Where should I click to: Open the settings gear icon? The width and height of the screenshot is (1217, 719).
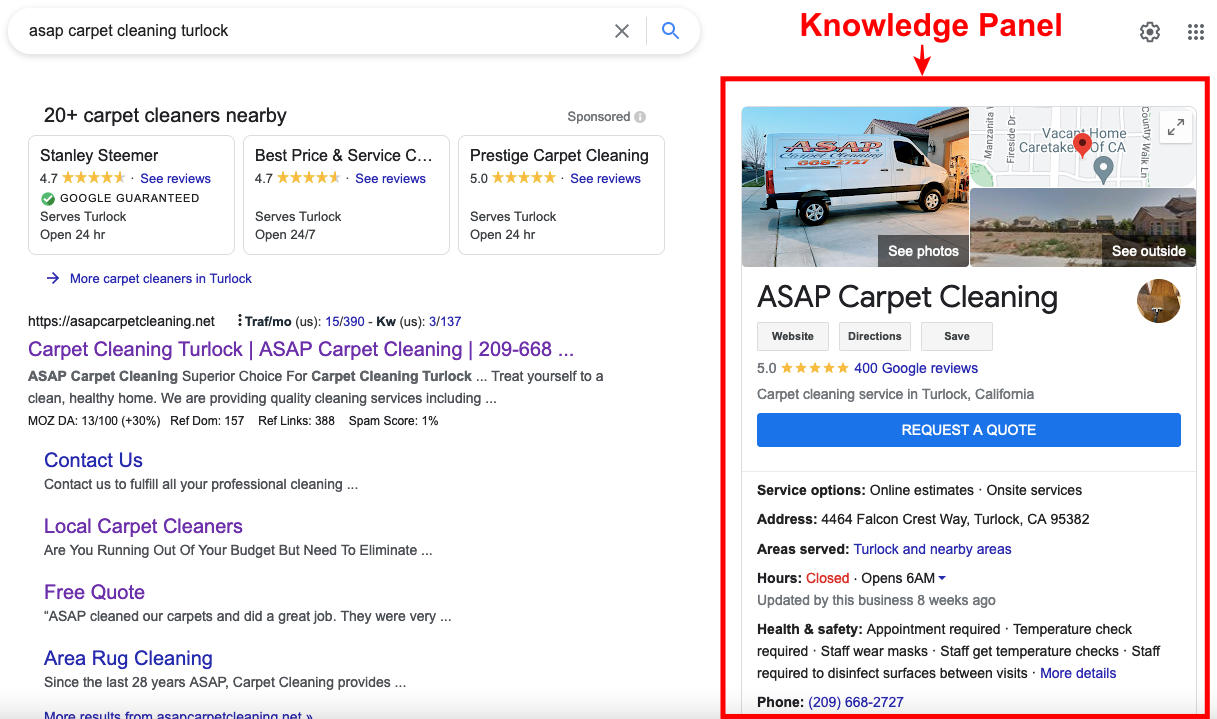[1150, 32]
